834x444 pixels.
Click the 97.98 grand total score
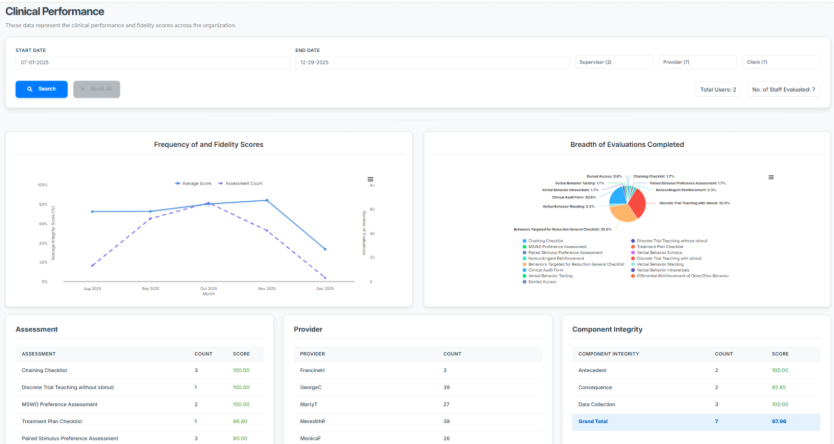pos(779,422)
